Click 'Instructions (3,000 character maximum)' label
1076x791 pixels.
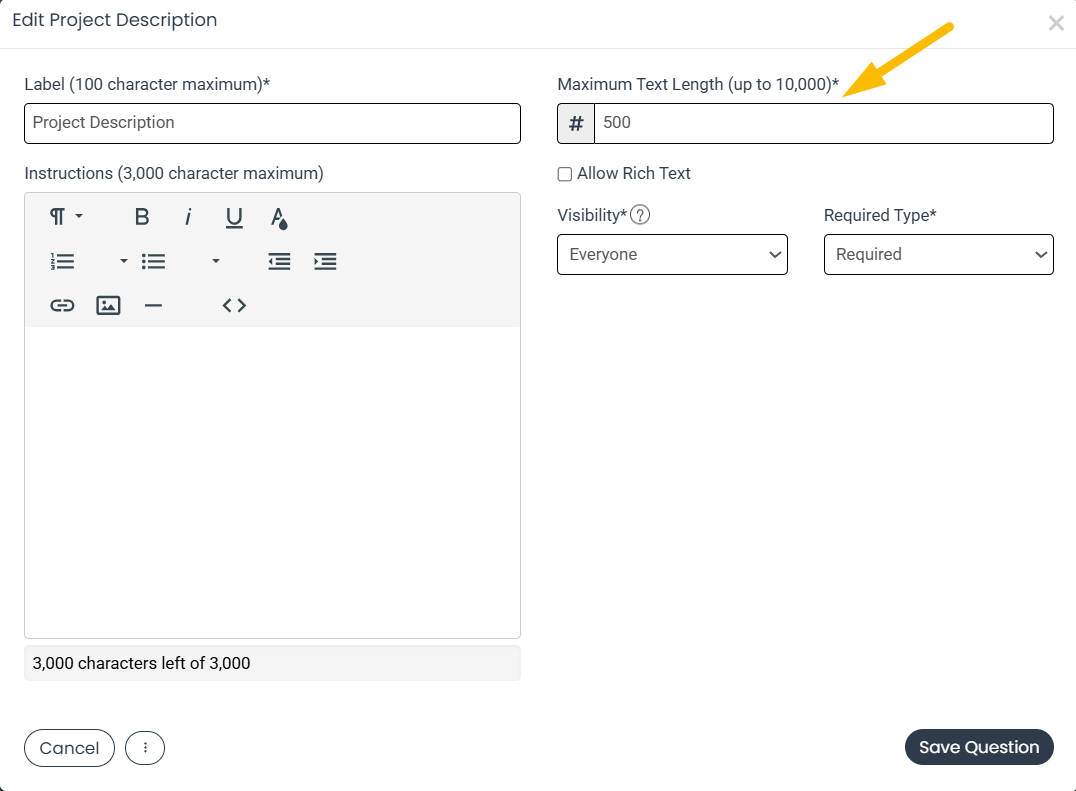pos(174,174)
